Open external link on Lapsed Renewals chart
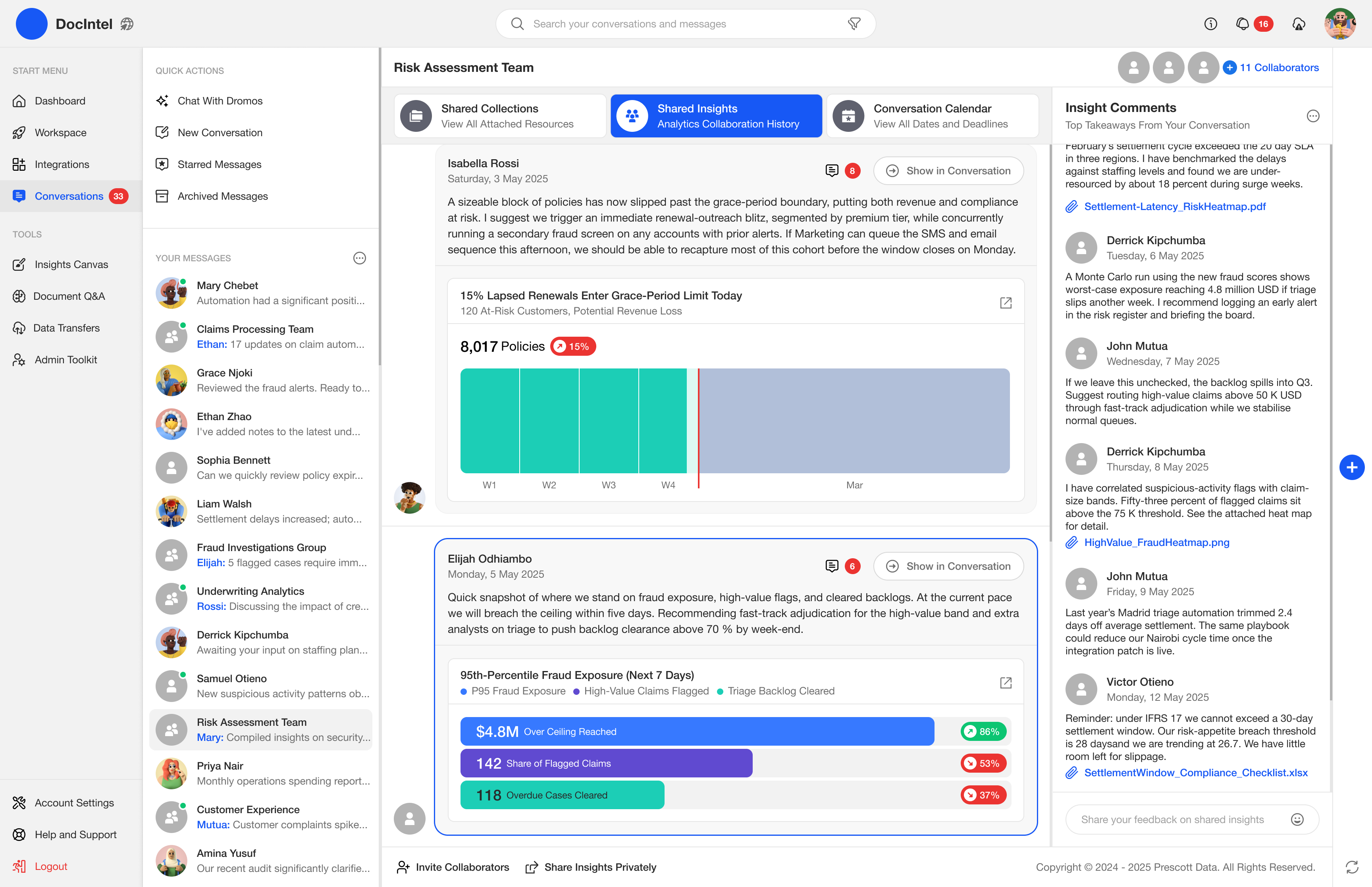Viewport: 1372px width, 887px height. (1005, 303)
